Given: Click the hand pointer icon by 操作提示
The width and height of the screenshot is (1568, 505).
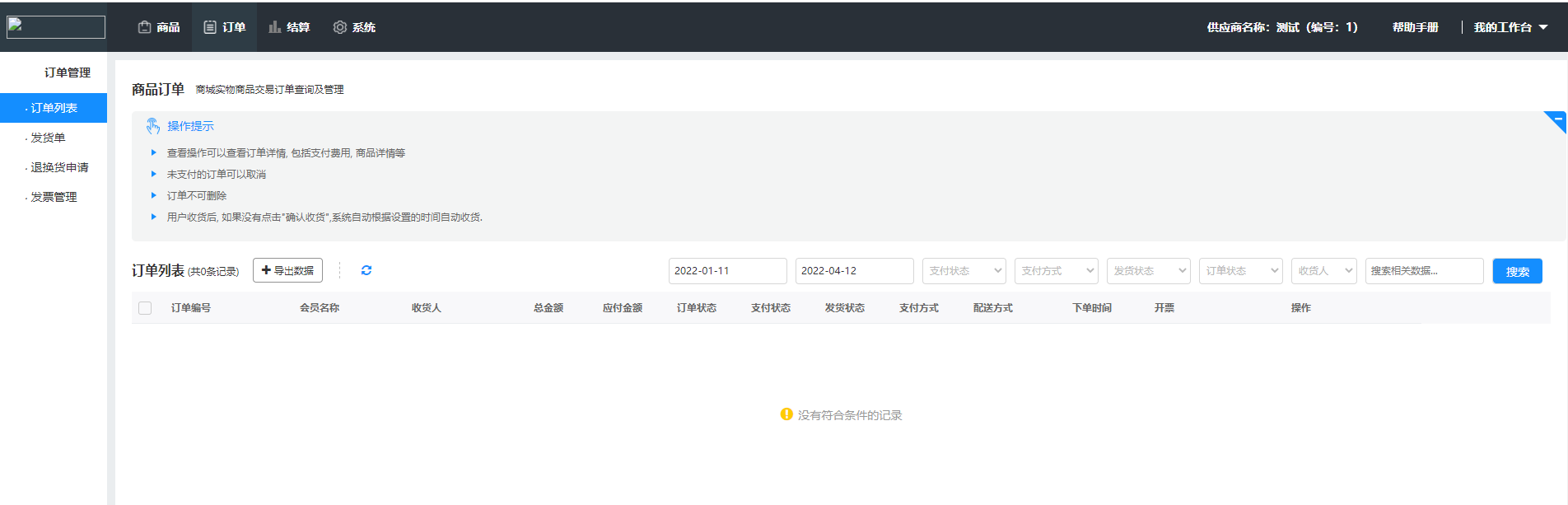Looking at the screenshot, I should pyautogui.click(x=153, y=126).
